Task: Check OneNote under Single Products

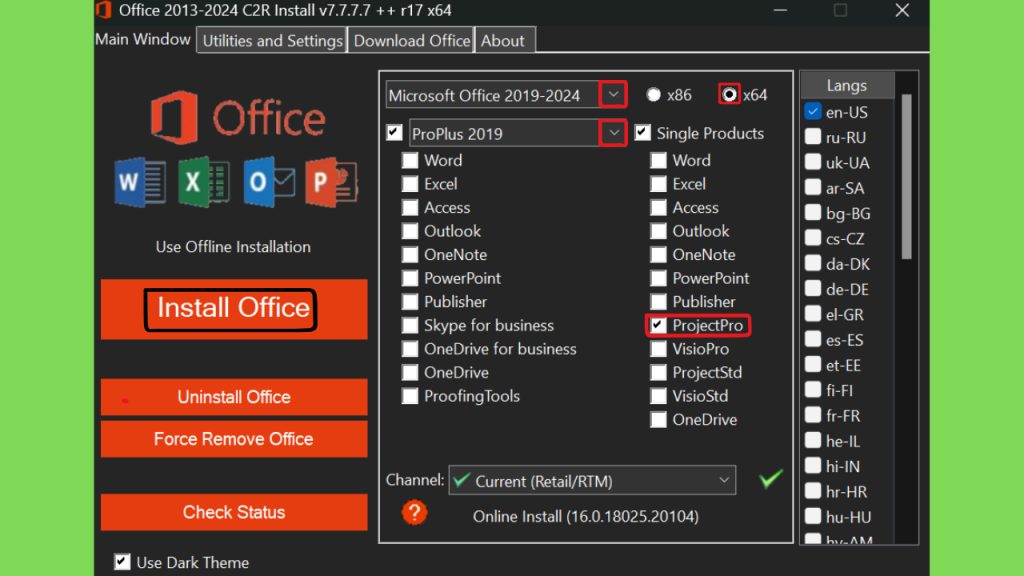Action: (658, 255)
